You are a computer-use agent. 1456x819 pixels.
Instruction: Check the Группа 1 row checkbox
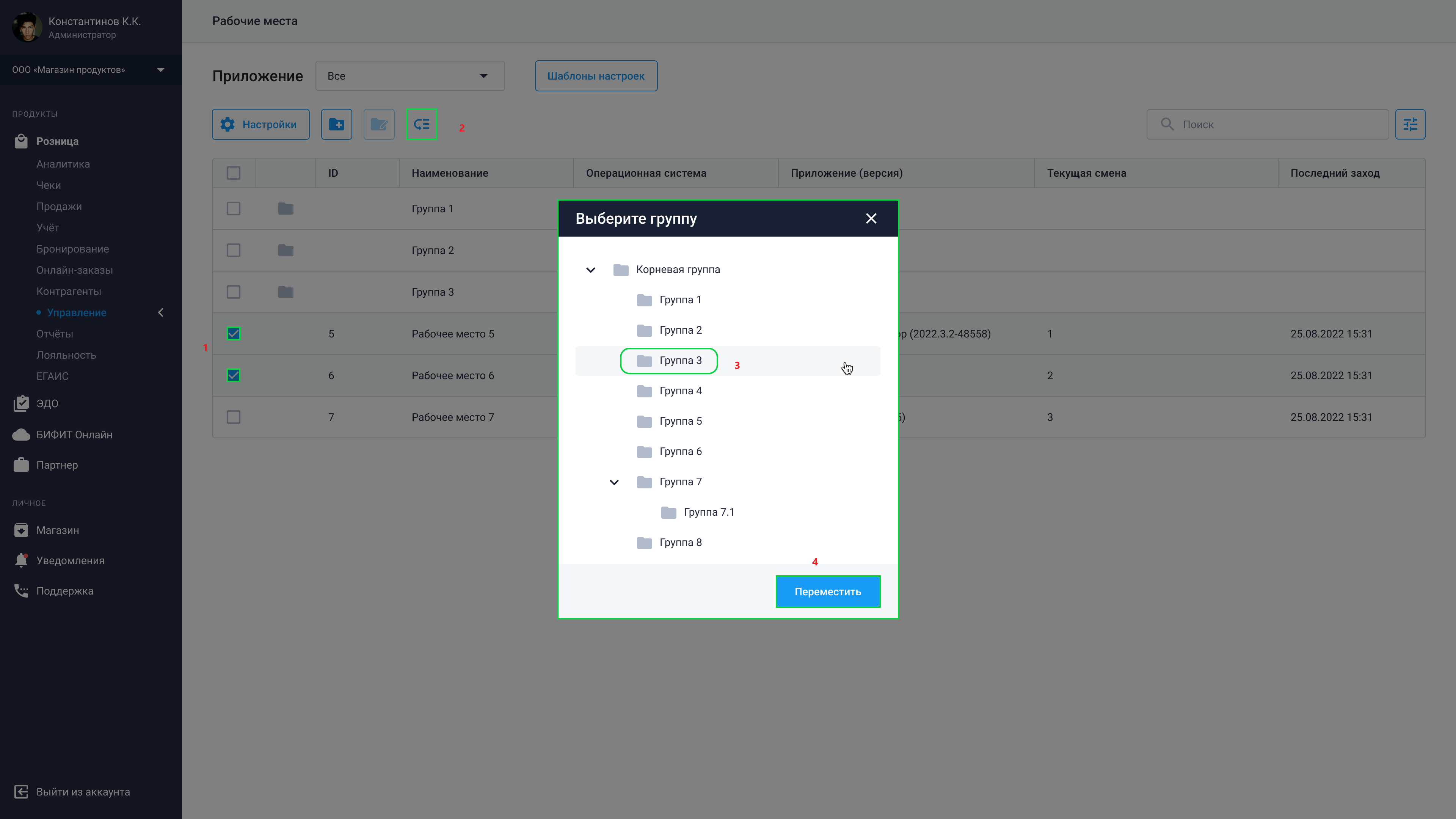[234, 209]
